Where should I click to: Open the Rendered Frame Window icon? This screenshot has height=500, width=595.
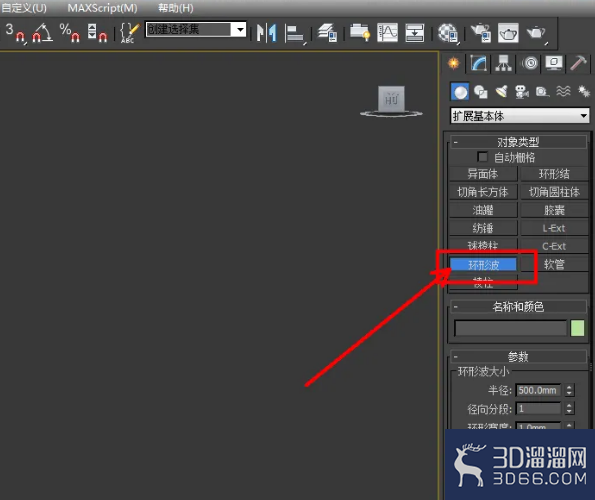(508, 33)
